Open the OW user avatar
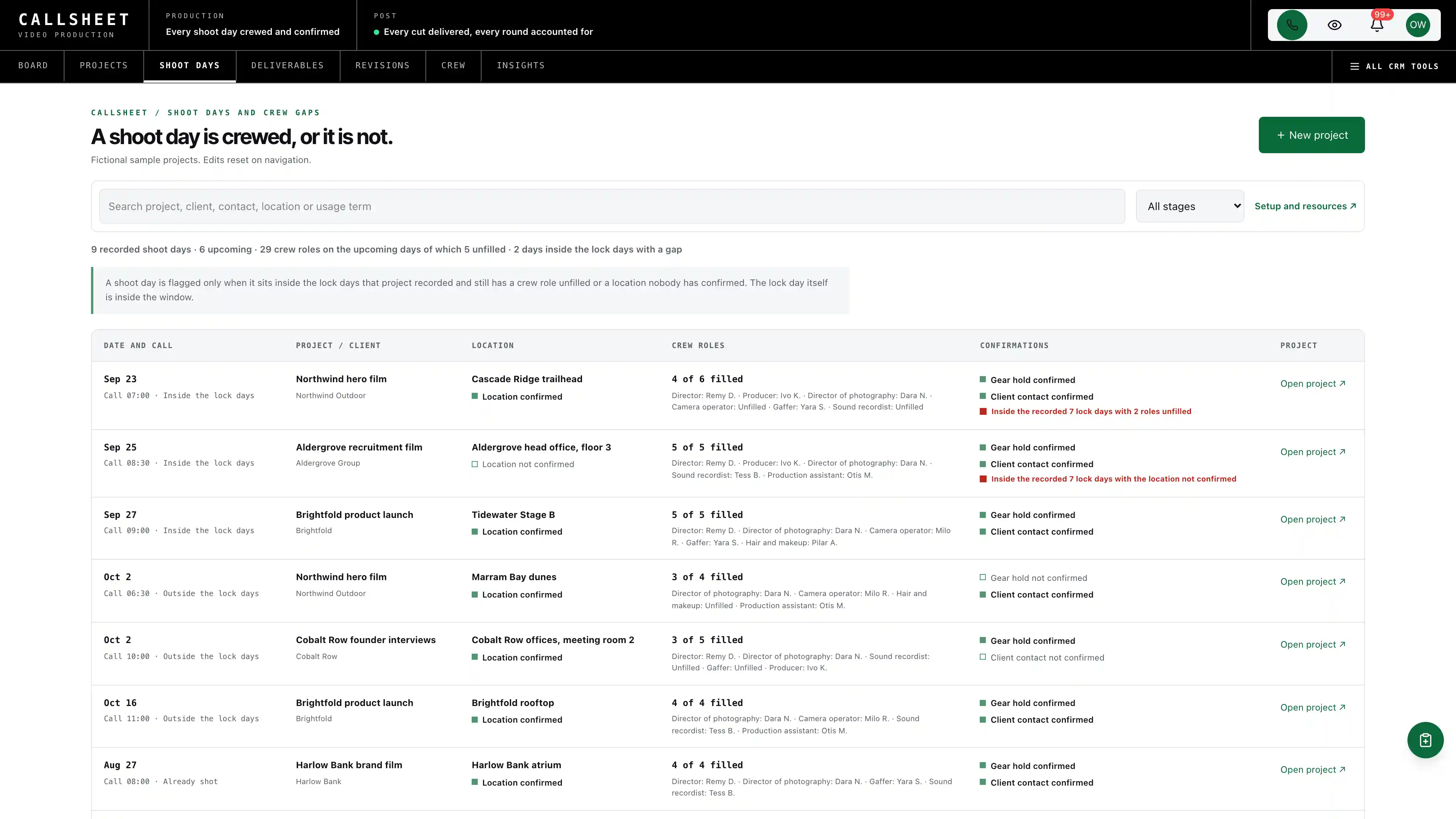1456x819 pixels. click(x=1418, y=25)
